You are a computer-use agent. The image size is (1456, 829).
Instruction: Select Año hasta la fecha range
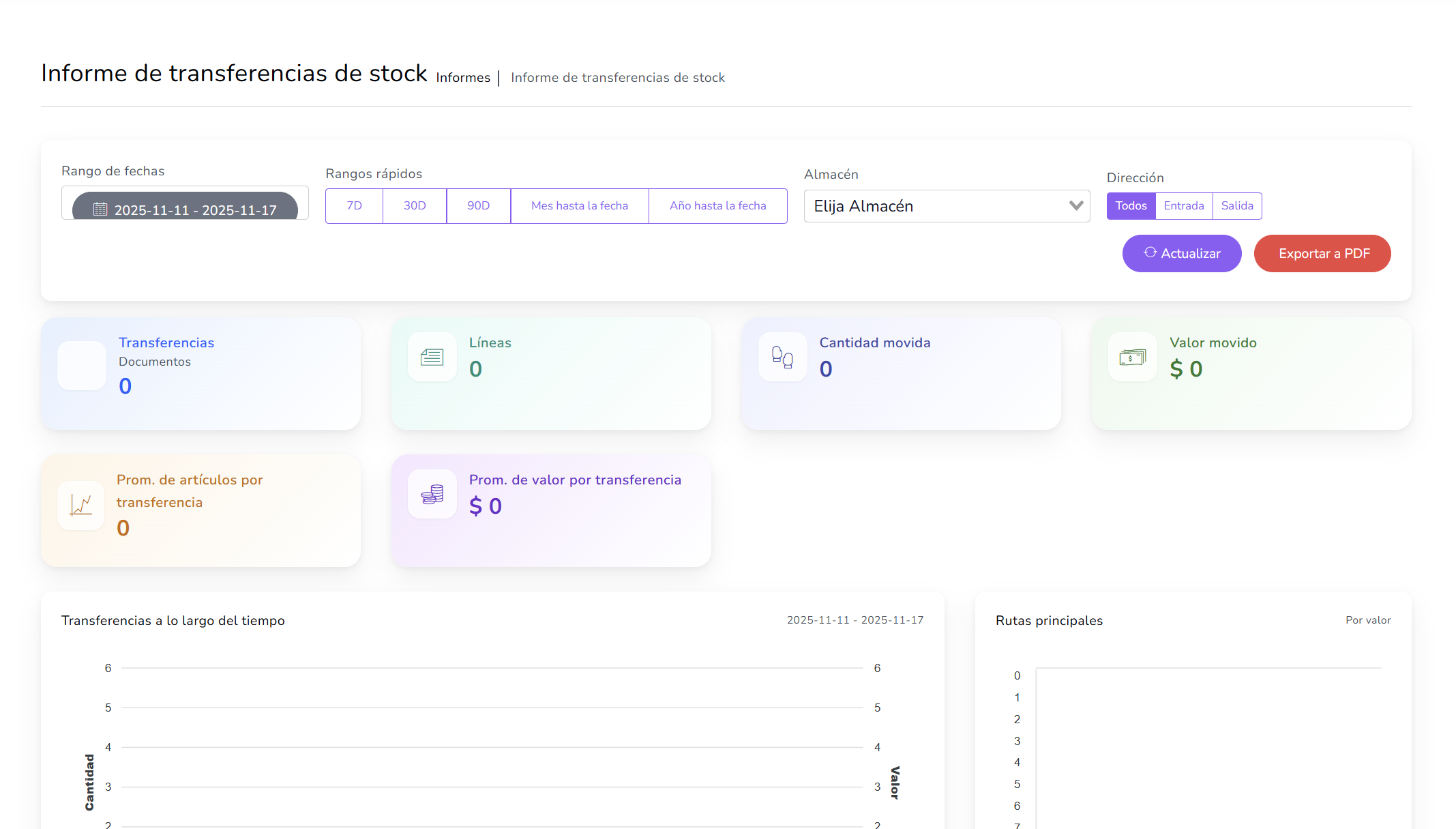point(717,205)
